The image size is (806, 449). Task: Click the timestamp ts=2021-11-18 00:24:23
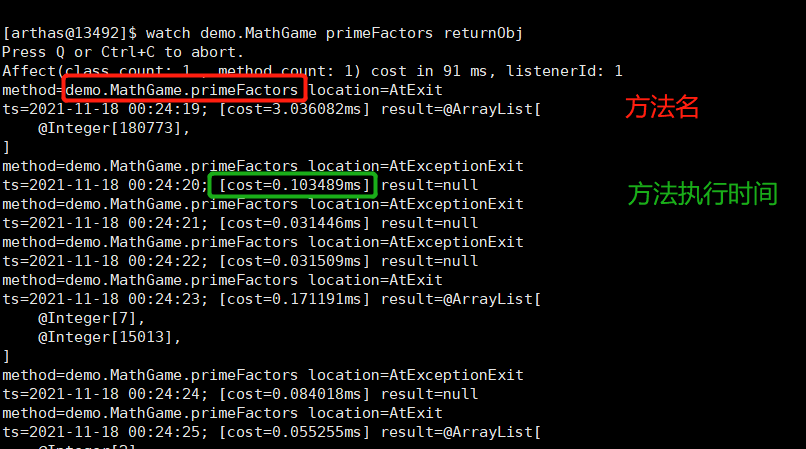pyautogui.click(x=103, y=299)
